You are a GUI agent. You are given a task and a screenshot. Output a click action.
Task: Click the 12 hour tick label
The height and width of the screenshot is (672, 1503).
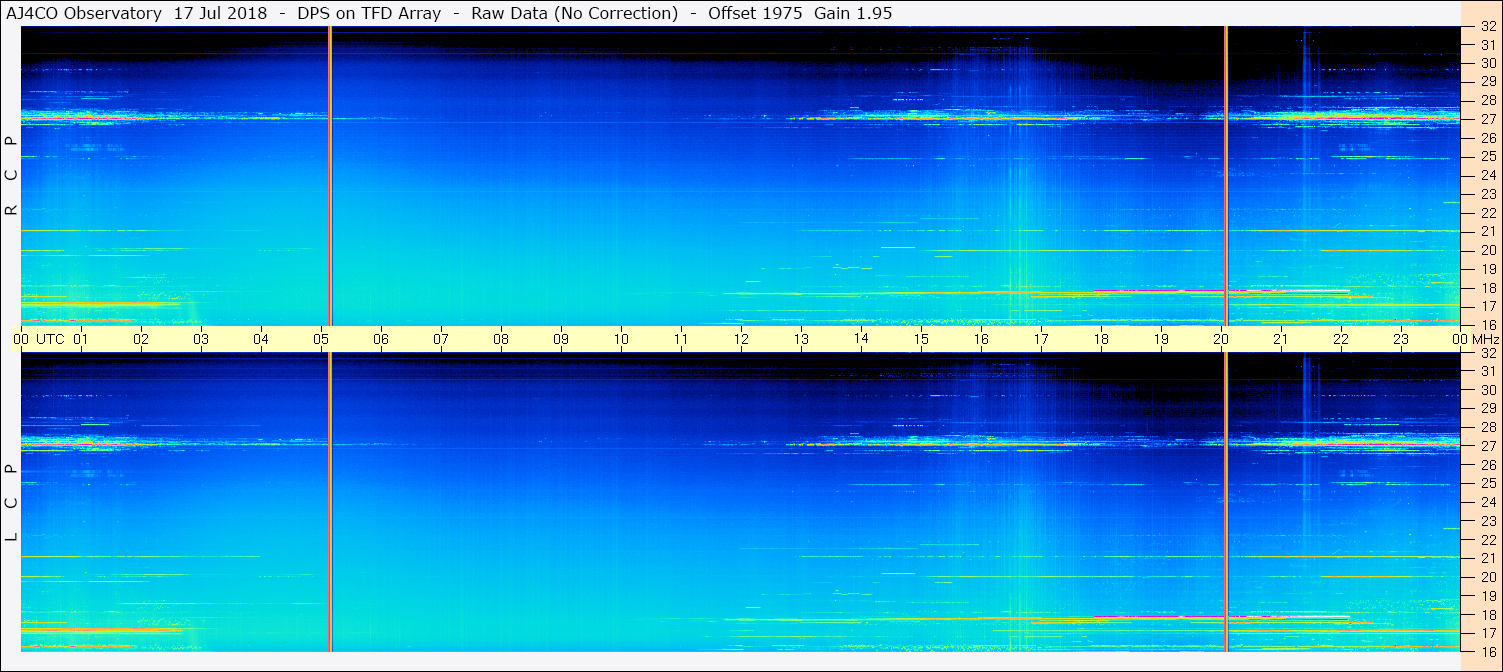pos(741,339)
